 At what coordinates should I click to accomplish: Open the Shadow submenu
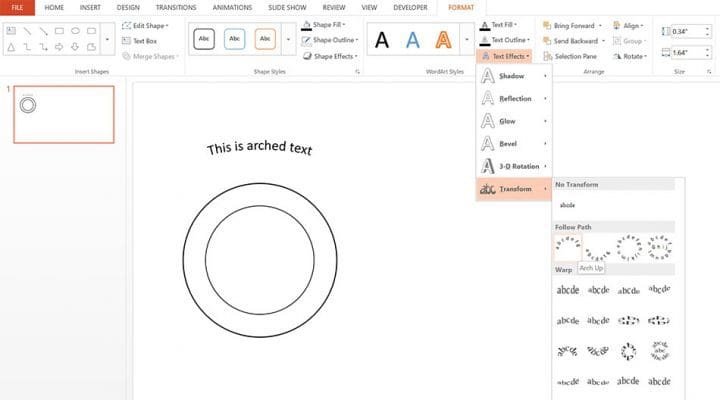(x=514, y=76)
